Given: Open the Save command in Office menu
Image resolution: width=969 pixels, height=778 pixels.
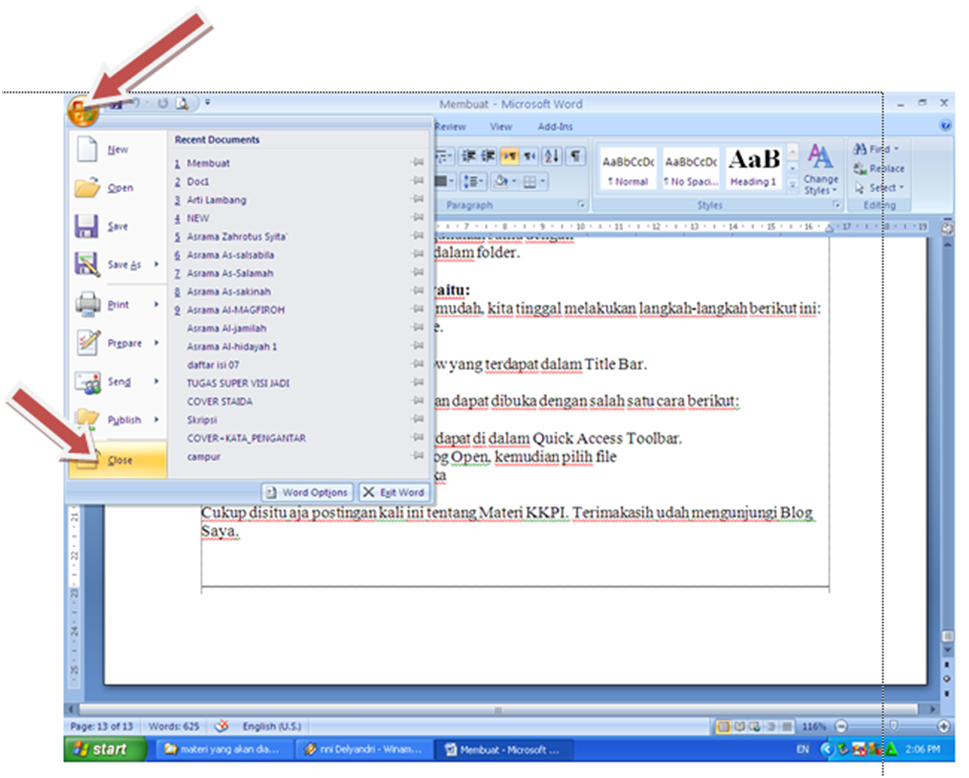Looking at the screenshot, I should (108, 226).
